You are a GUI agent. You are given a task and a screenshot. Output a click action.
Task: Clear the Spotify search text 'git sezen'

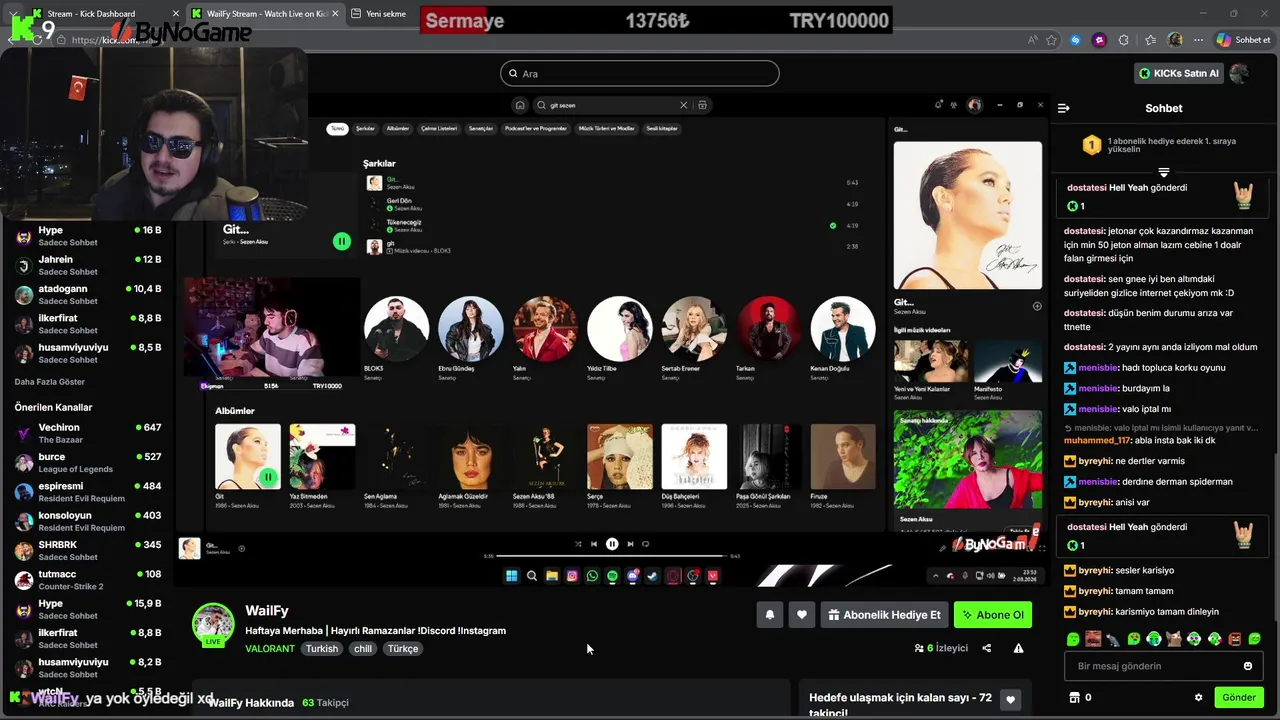(x=684, y=105)
